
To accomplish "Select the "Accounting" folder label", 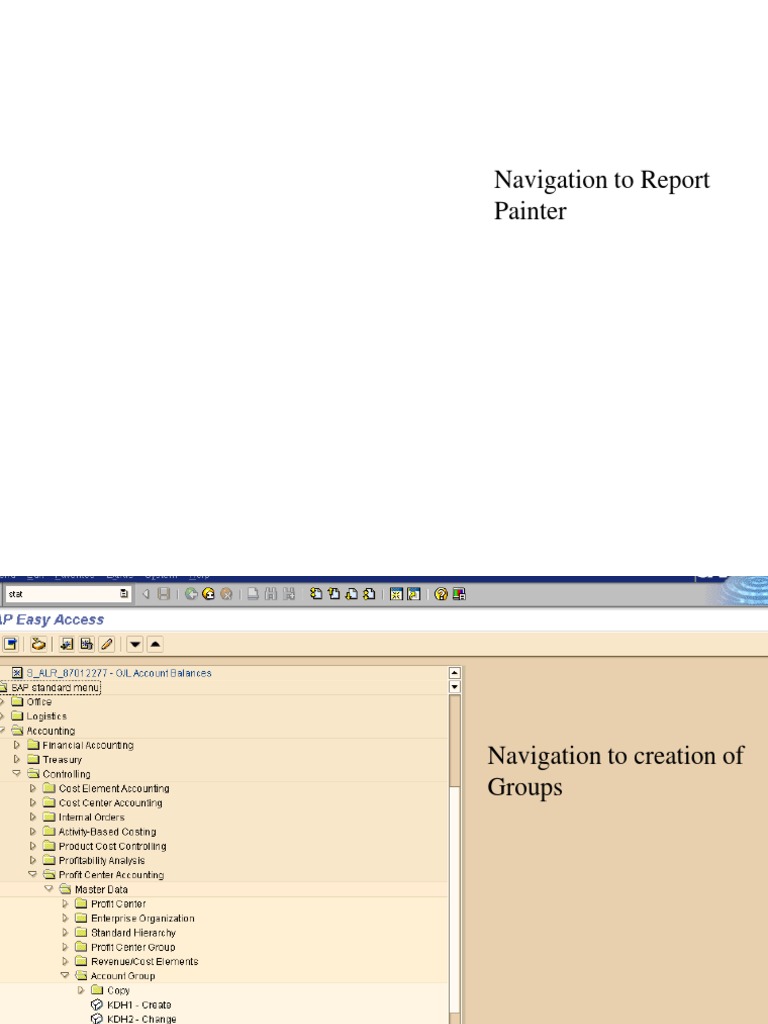I will [x=51, y=731].
